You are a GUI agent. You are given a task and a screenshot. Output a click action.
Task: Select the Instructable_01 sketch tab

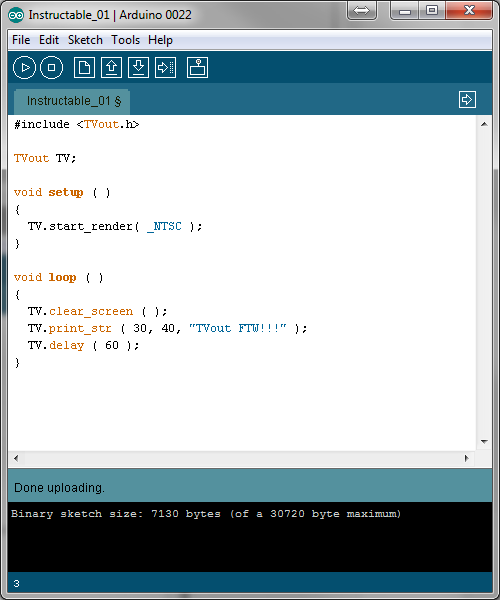click(x=72, y=101)
